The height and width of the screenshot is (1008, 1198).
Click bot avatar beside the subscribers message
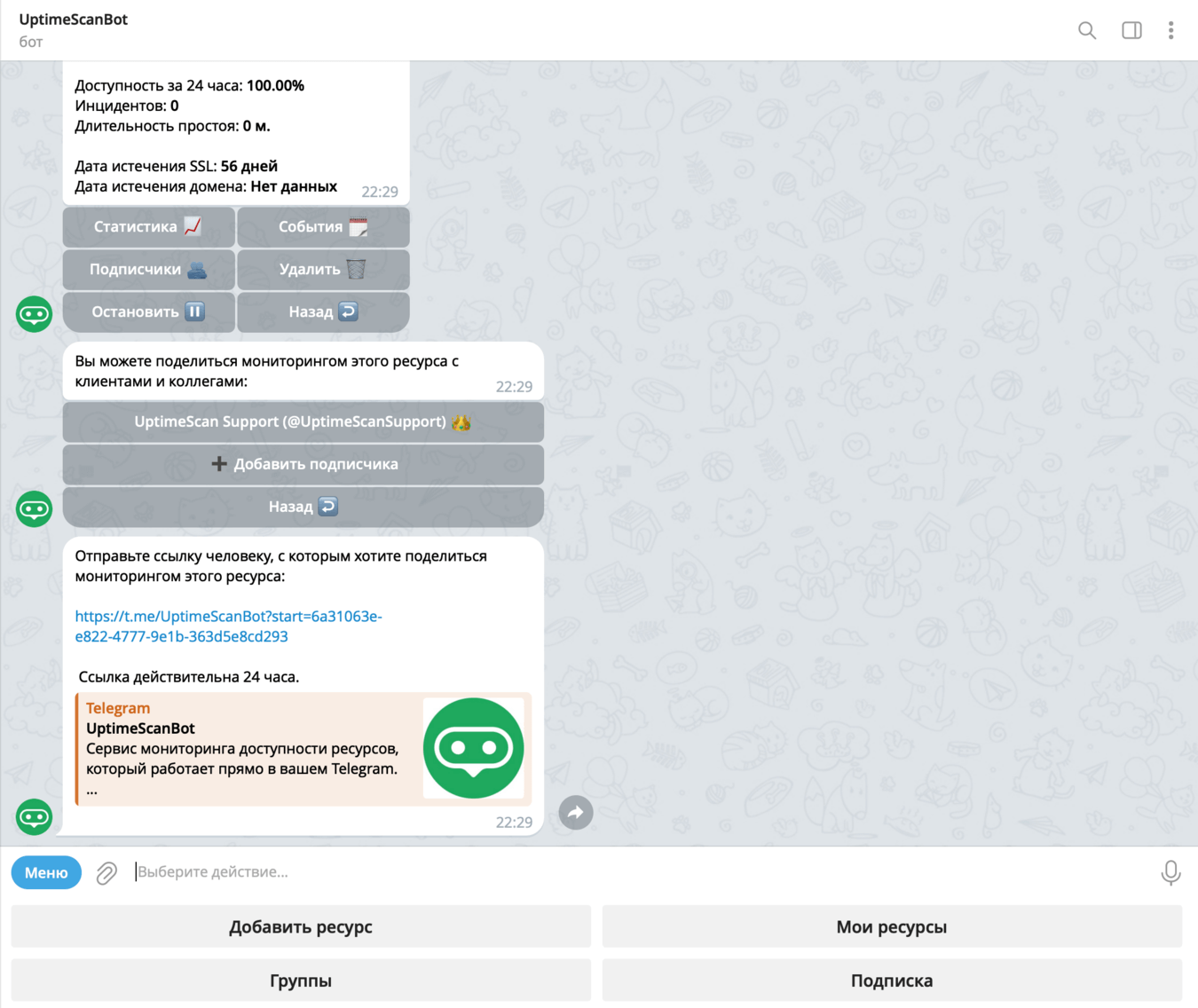click(35, 509)
